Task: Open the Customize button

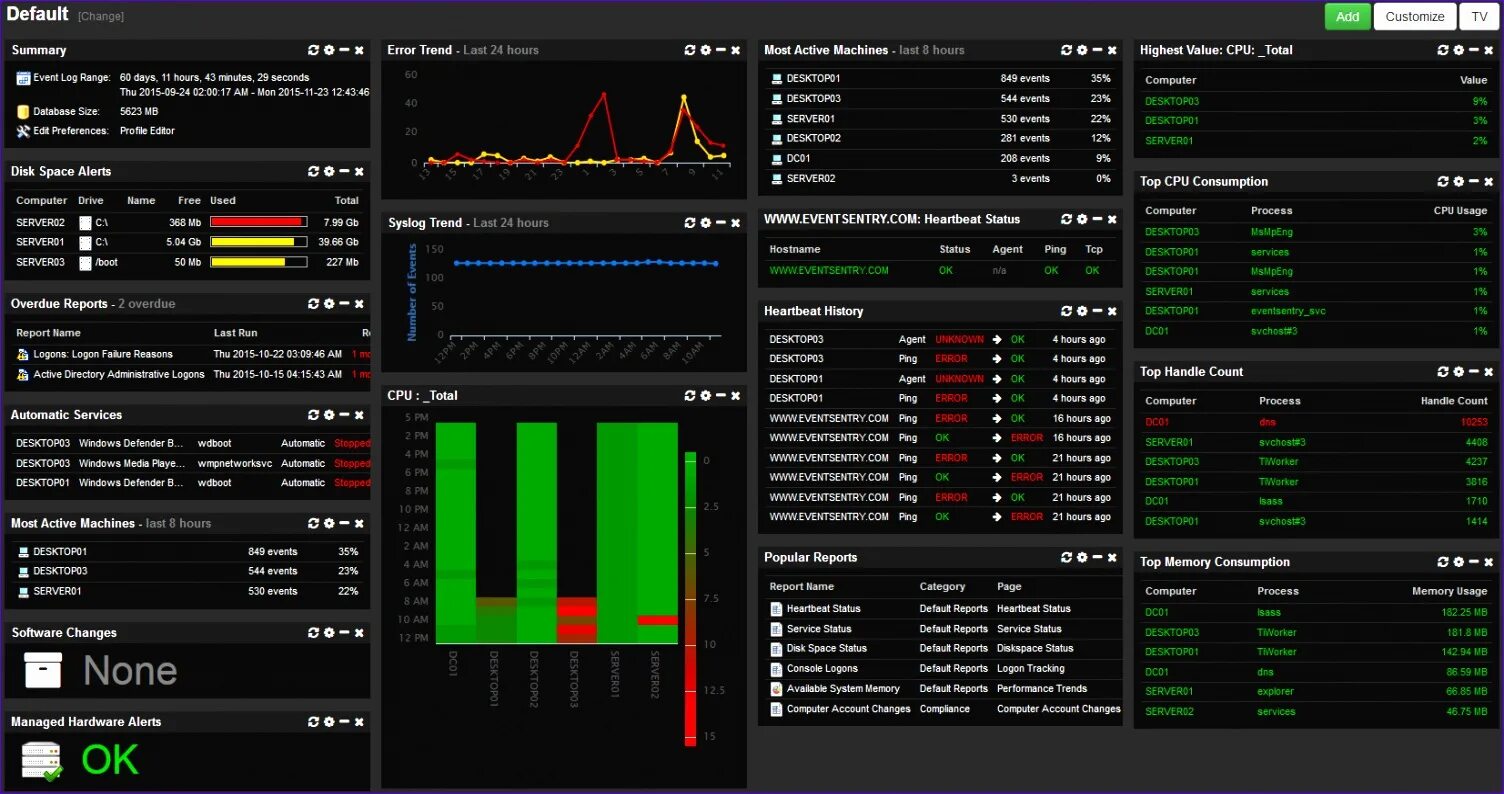Action: coord(1414,16)
